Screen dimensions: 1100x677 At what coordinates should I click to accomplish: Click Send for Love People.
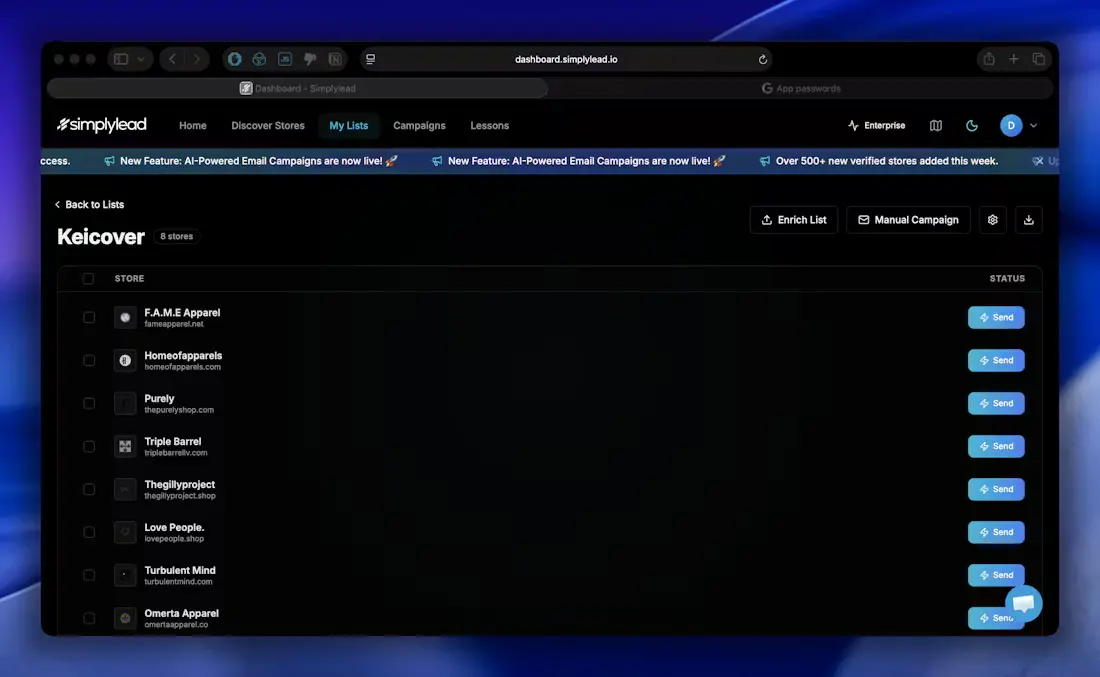(x=996, y=532)
